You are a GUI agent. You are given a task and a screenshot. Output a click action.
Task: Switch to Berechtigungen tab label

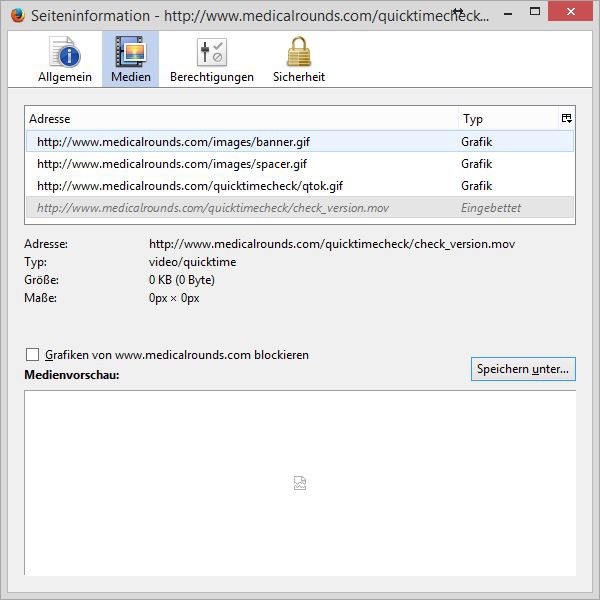point(211,77)
